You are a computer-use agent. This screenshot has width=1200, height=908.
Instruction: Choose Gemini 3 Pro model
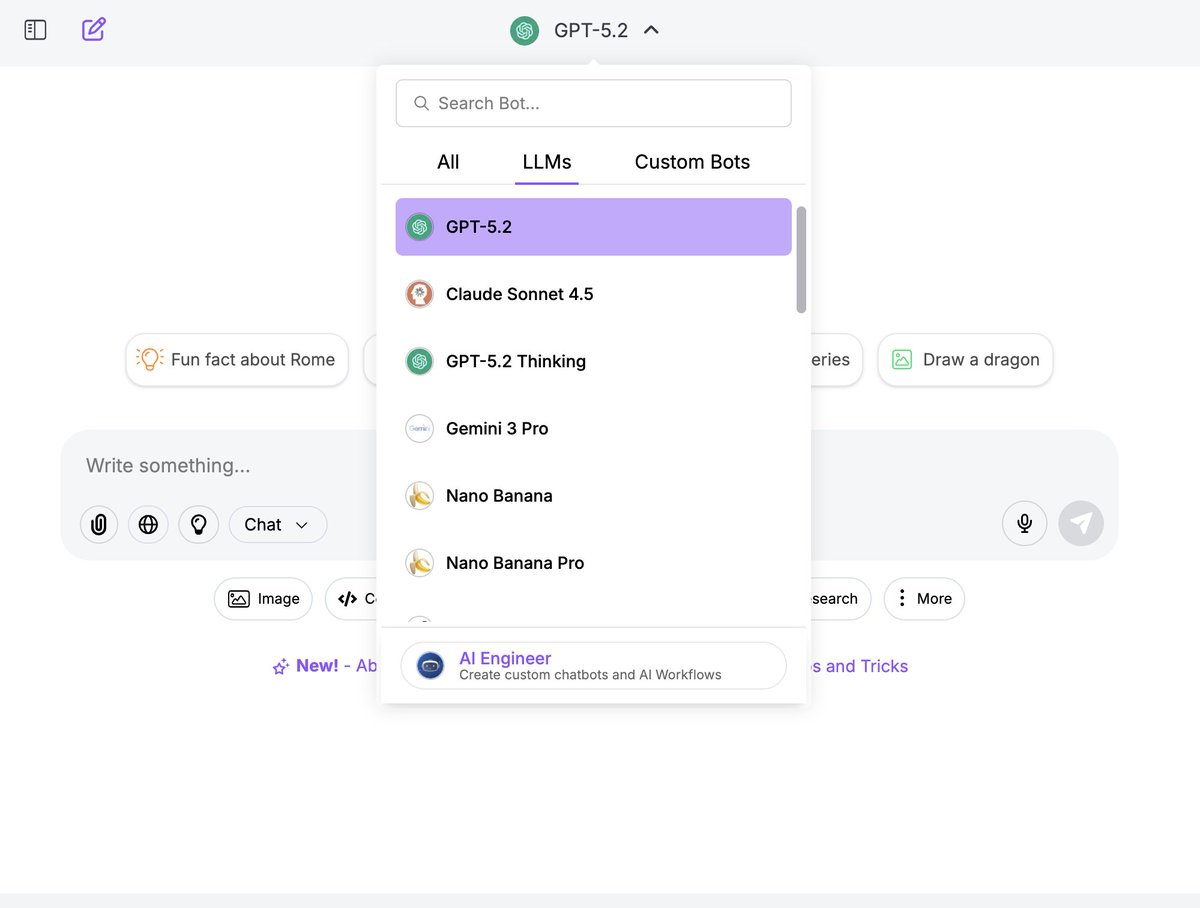pos(593,428)
